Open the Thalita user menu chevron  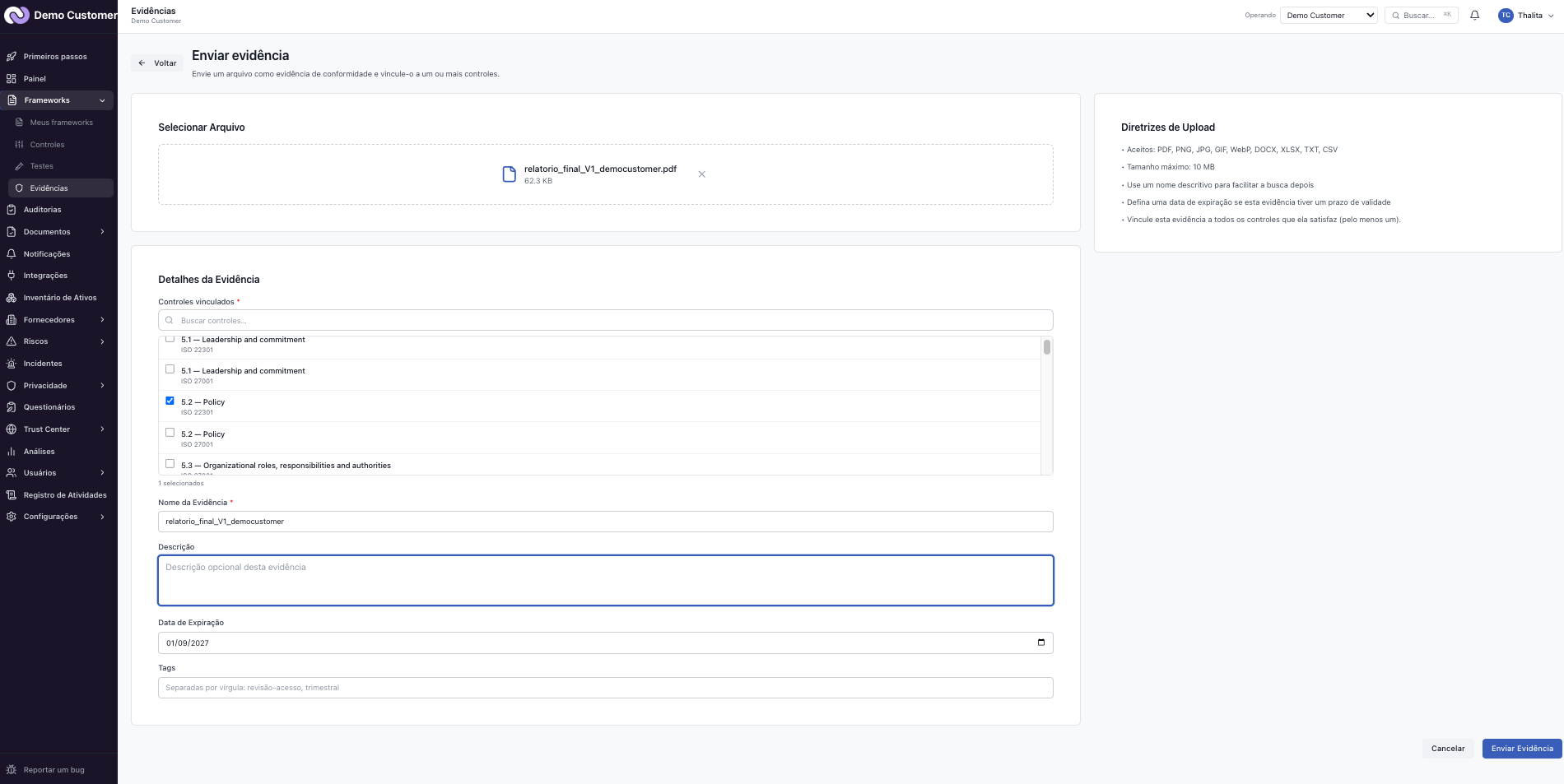click(x=1551, y=16)
